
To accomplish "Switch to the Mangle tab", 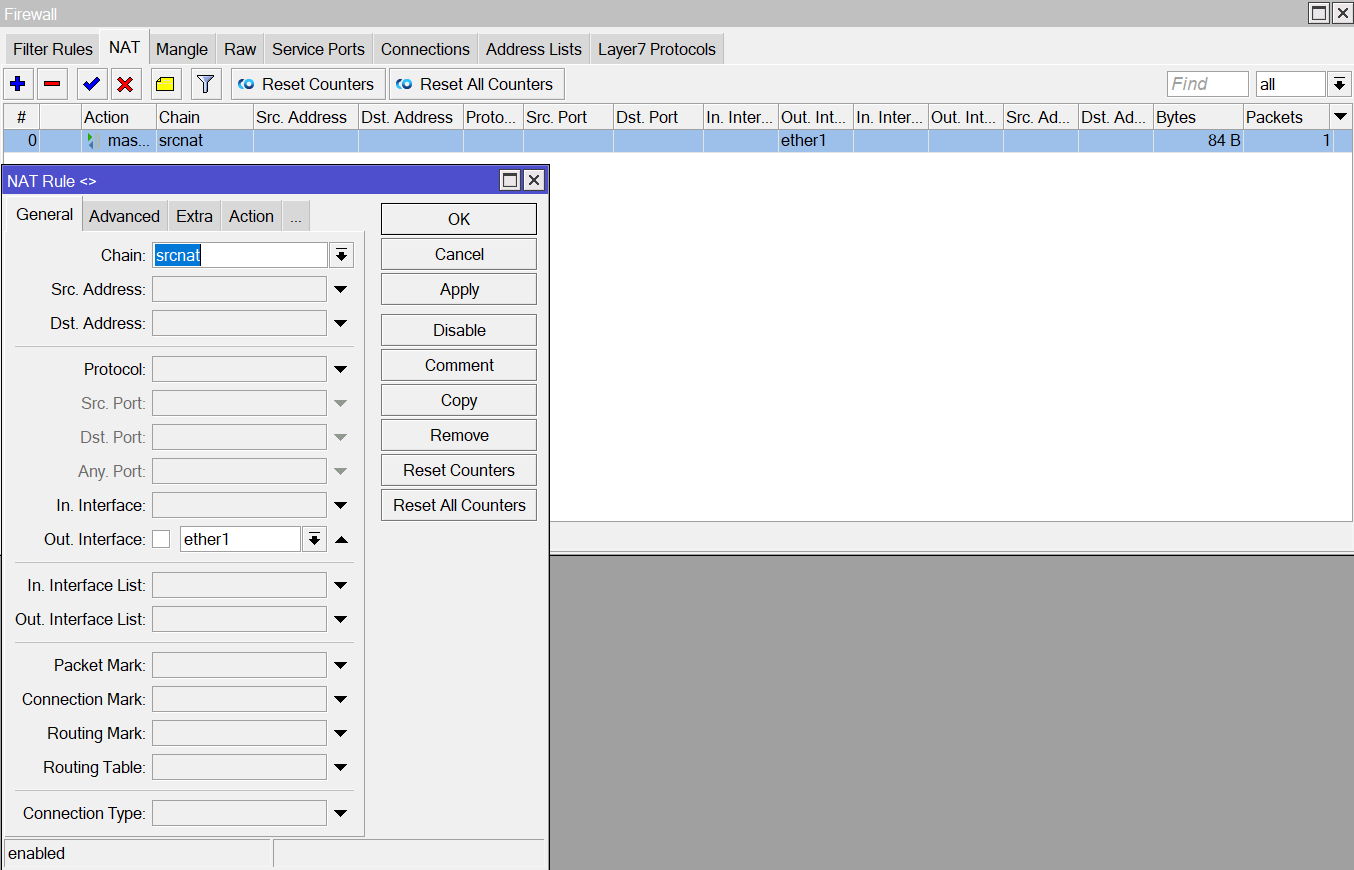I will [x=182, y=48].
